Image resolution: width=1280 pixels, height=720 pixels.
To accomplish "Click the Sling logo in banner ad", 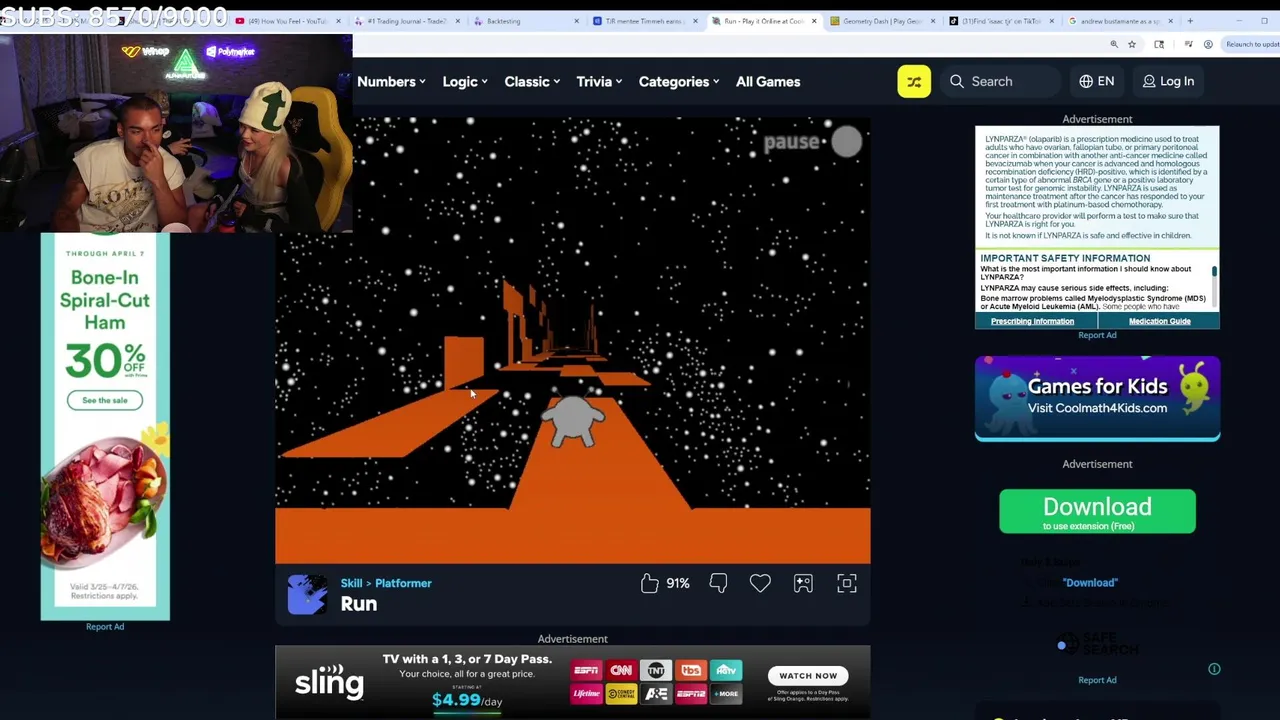I will [x=329, y=682].
